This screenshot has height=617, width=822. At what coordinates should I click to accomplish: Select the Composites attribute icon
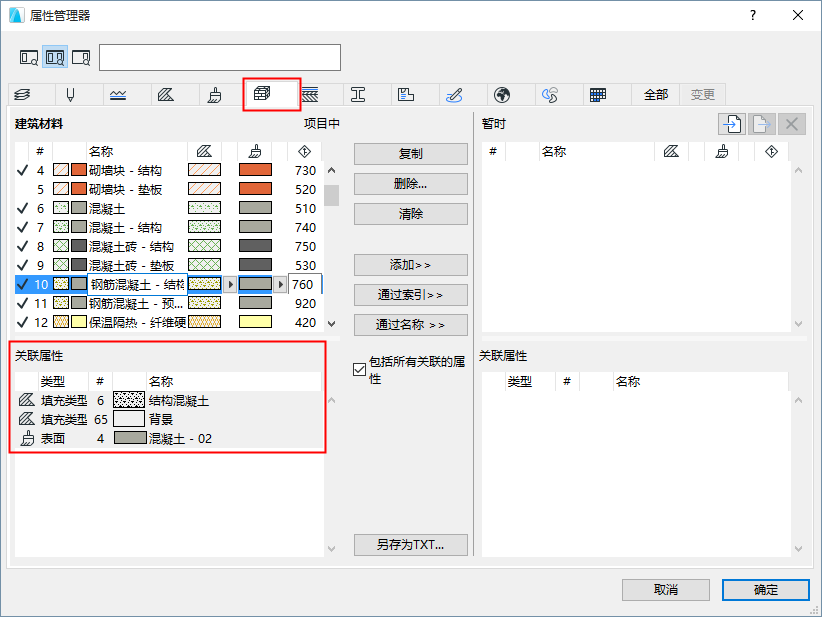[x=311, y=93]
